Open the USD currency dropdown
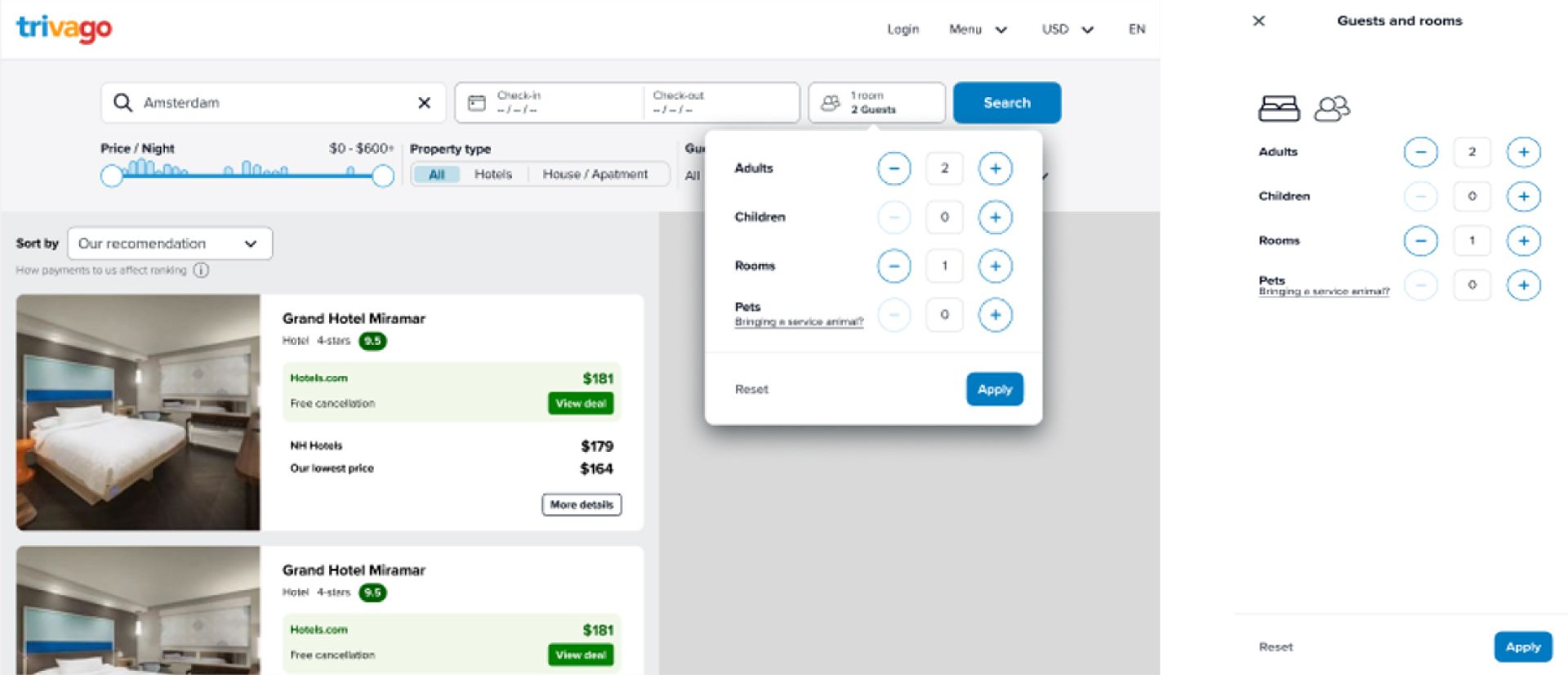1568x675 pixels. pyautogui.click(x=1067, y=29)
